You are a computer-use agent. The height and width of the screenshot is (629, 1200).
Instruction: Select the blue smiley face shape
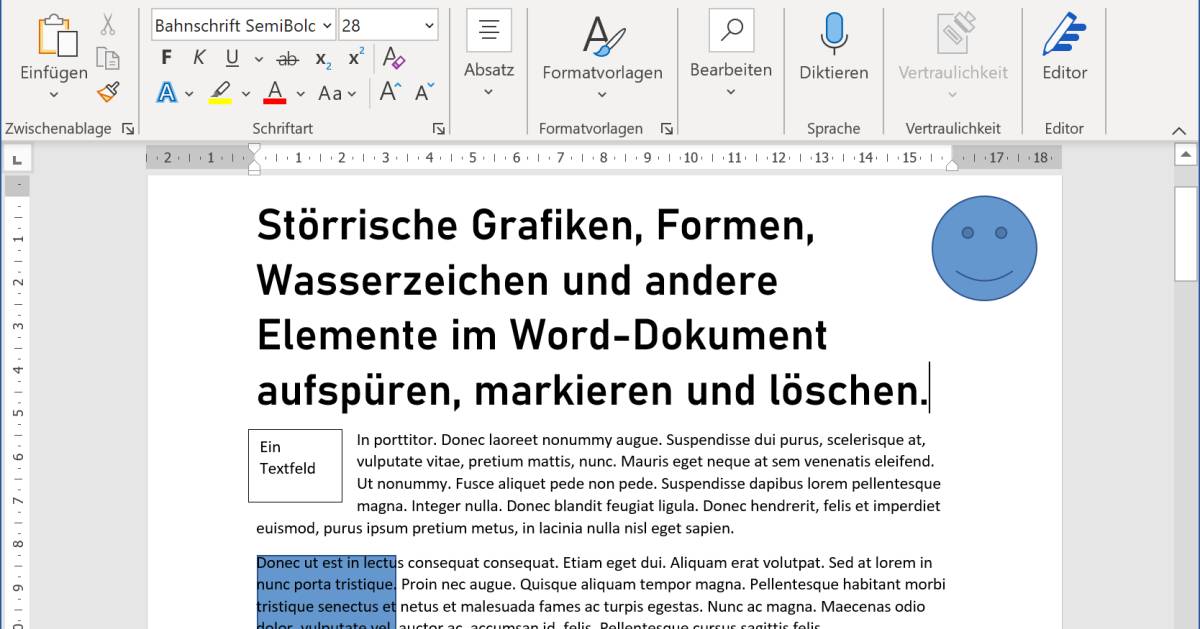tap(984, 248)
